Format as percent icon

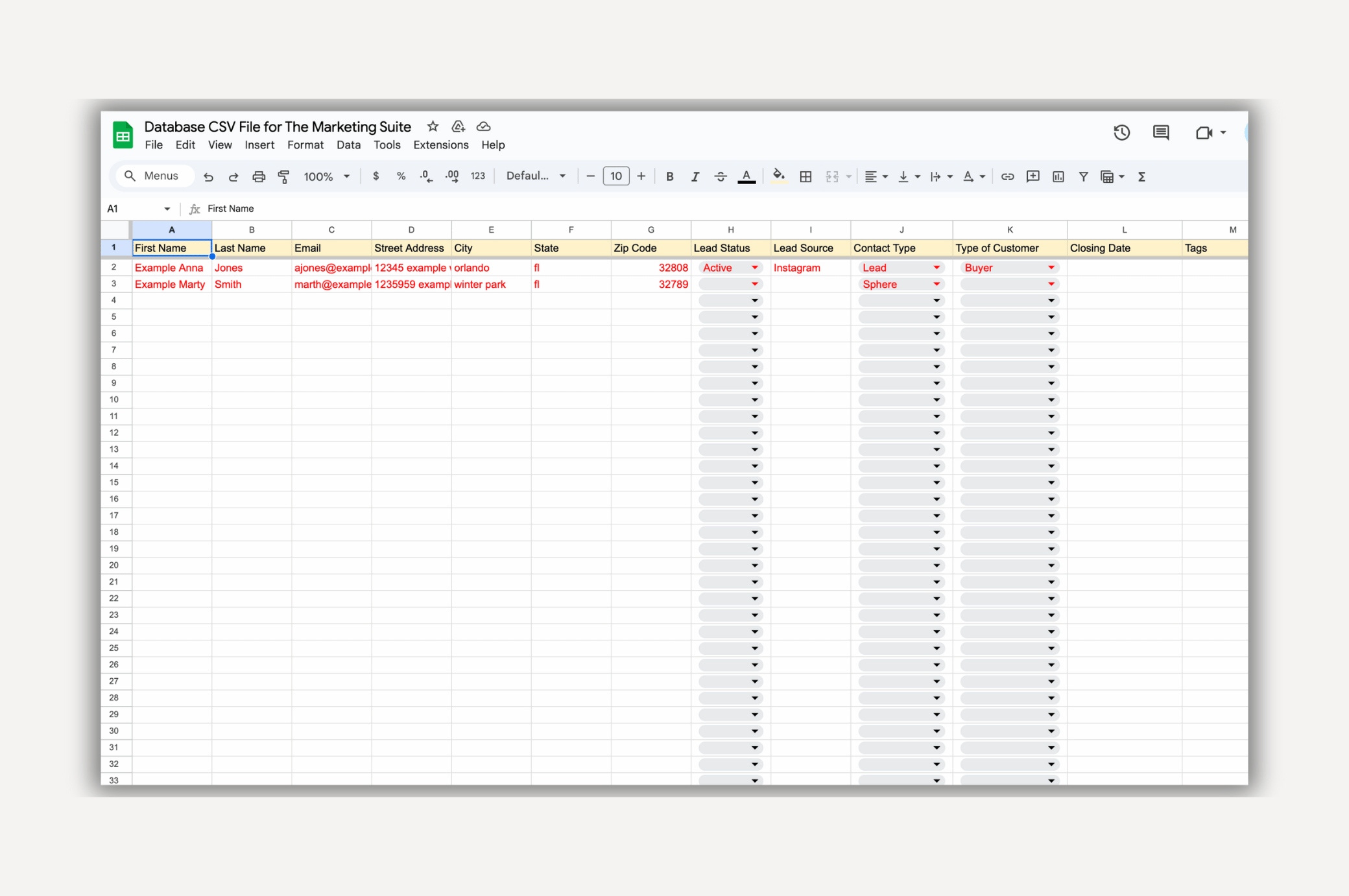[x=401, y=176]
